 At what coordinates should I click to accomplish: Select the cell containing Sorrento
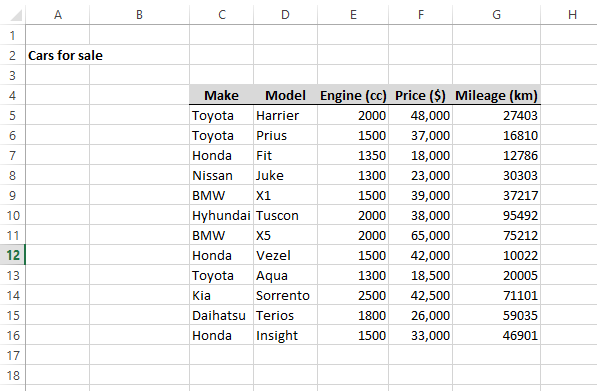tap(286, 295)
